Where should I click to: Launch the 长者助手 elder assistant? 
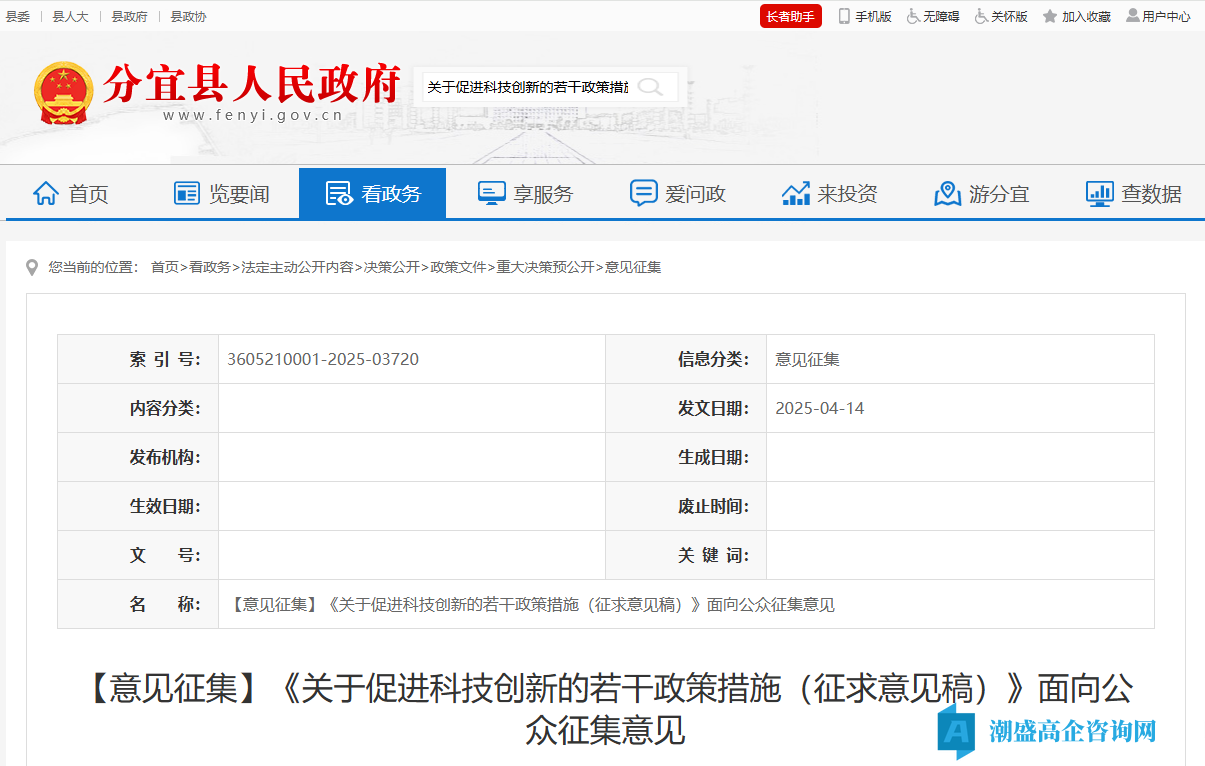pos(790,16)
